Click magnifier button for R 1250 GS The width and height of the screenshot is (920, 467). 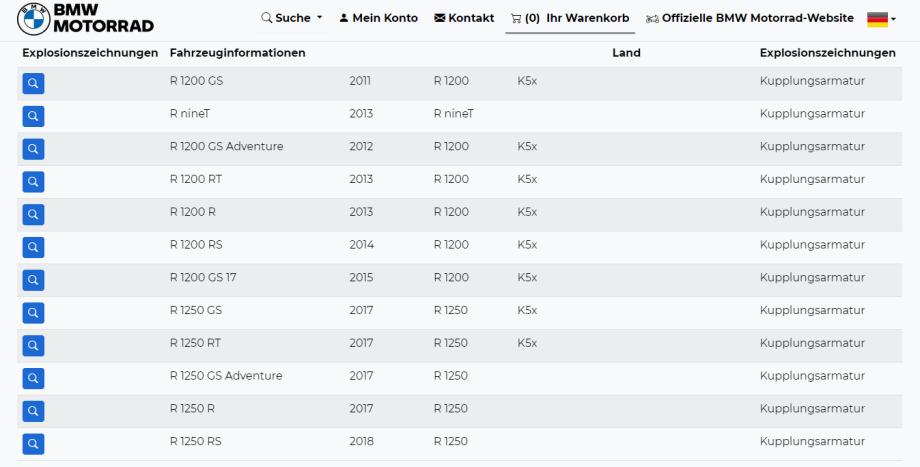(x=33, y=313)
